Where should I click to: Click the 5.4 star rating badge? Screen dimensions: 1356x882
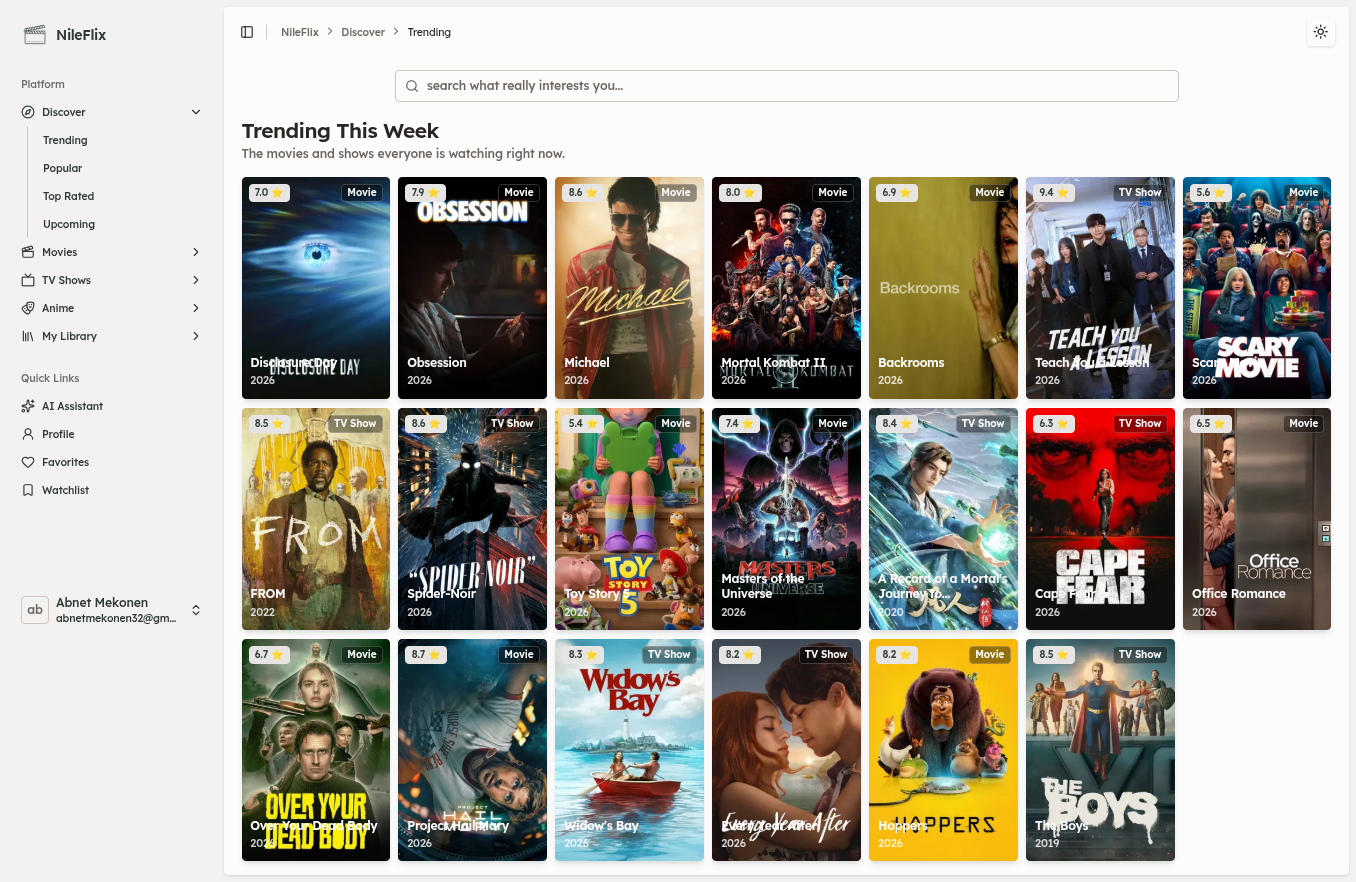[583, 423]
